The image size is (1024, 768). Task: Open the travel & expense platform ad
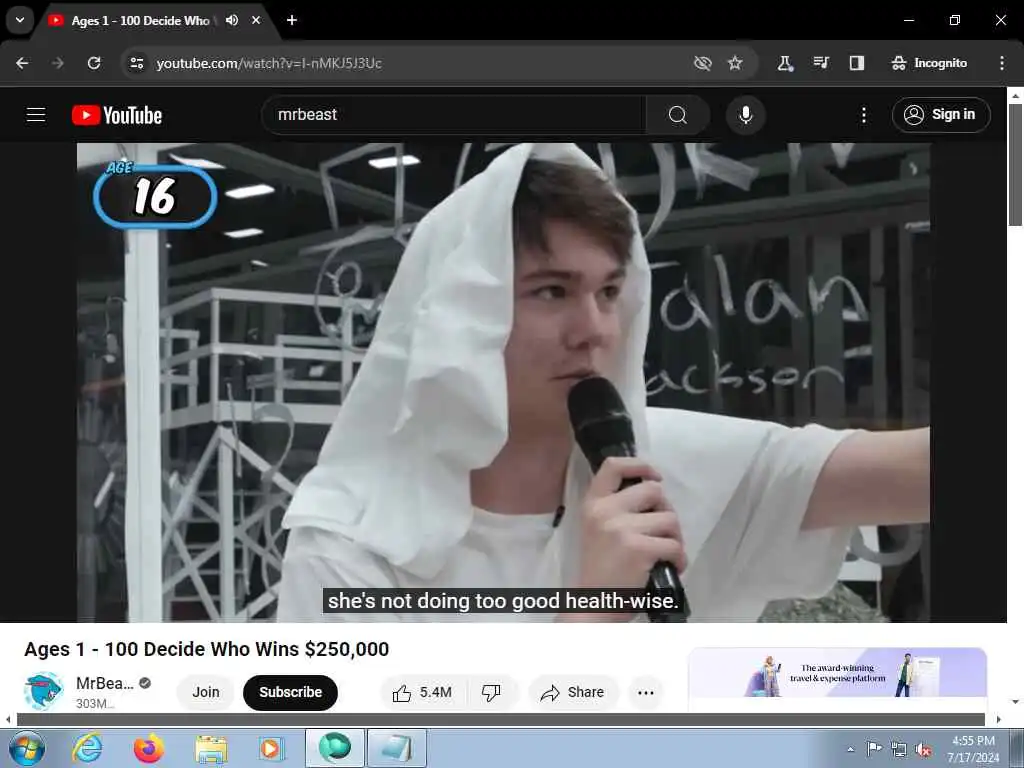[837, 673]
